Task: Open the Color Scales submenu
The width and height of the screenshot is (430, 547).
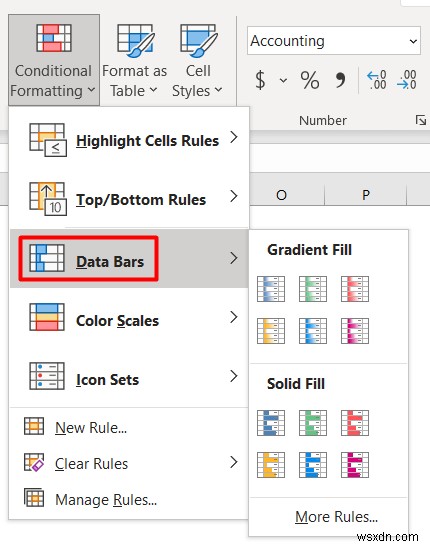Action: pyautogui.click(x=129, y=317)
